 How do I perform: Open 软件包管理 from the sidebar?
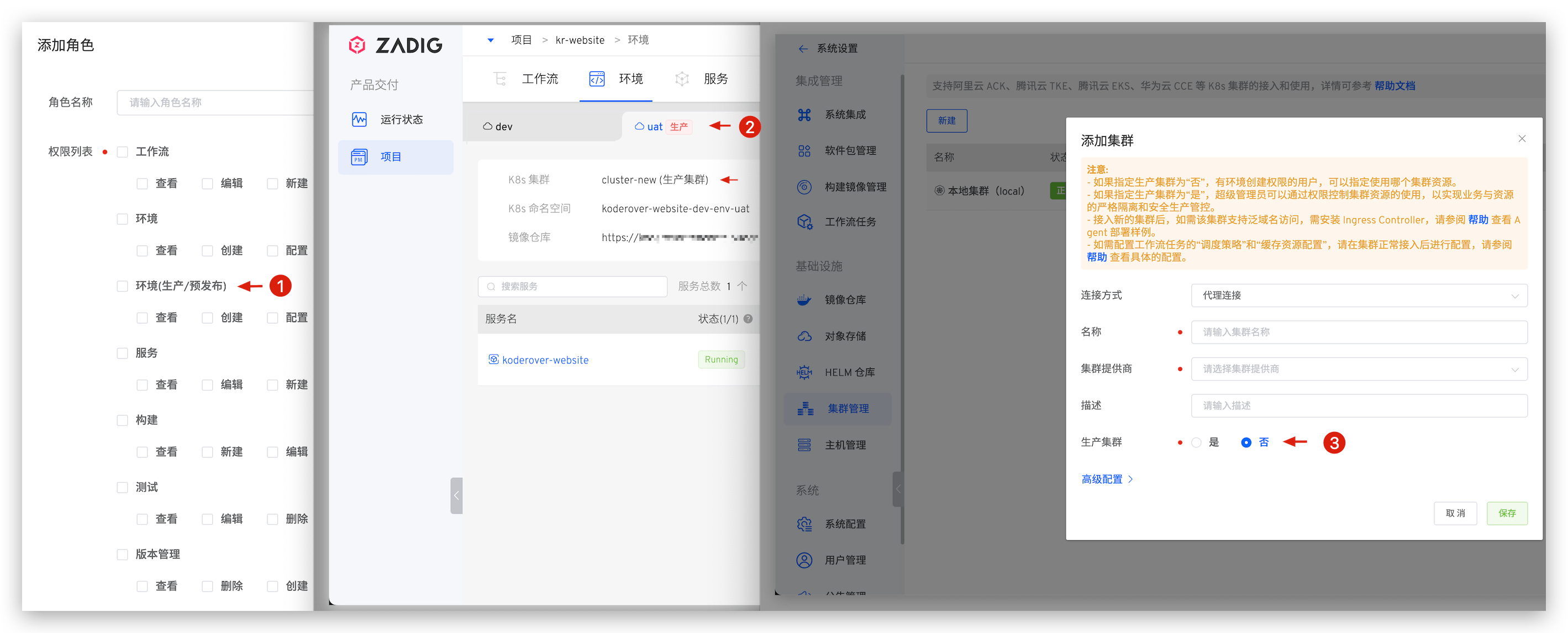[804, 150]
